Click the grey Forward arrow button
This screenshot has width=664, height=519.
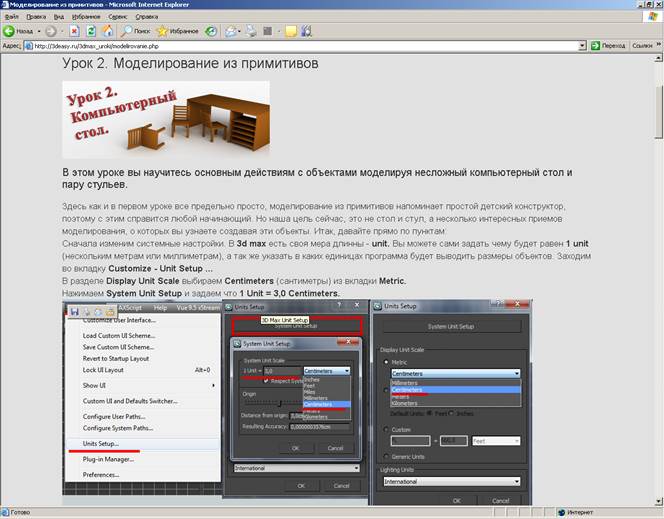point(50,31)
